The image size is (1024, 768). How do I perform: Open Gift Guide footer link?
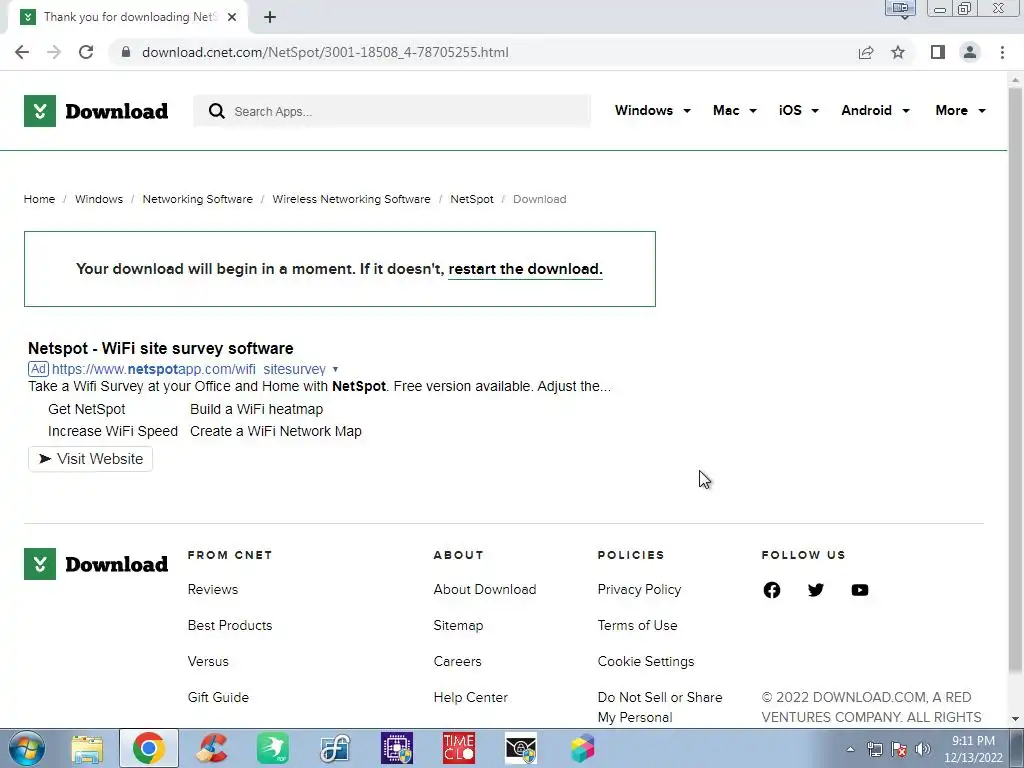point(218,697)
